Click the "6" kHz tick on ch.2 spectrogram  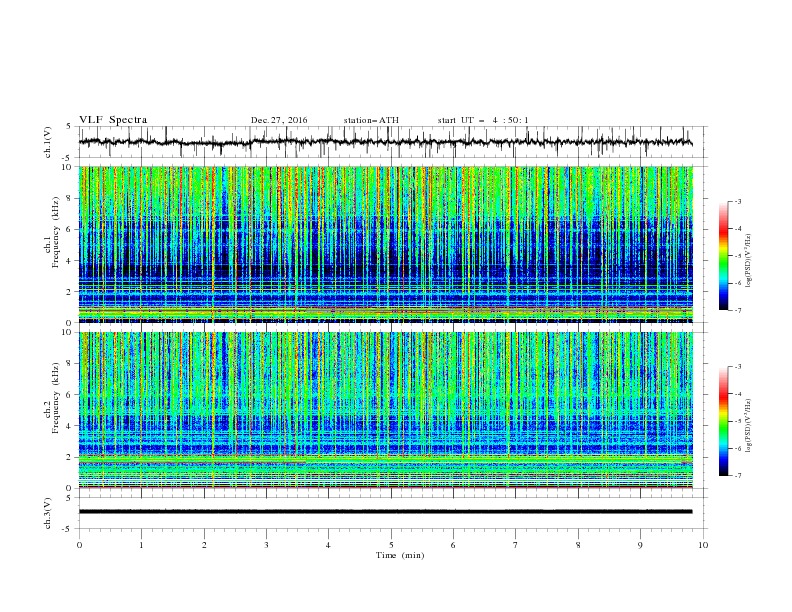click(x=70, y=395)
